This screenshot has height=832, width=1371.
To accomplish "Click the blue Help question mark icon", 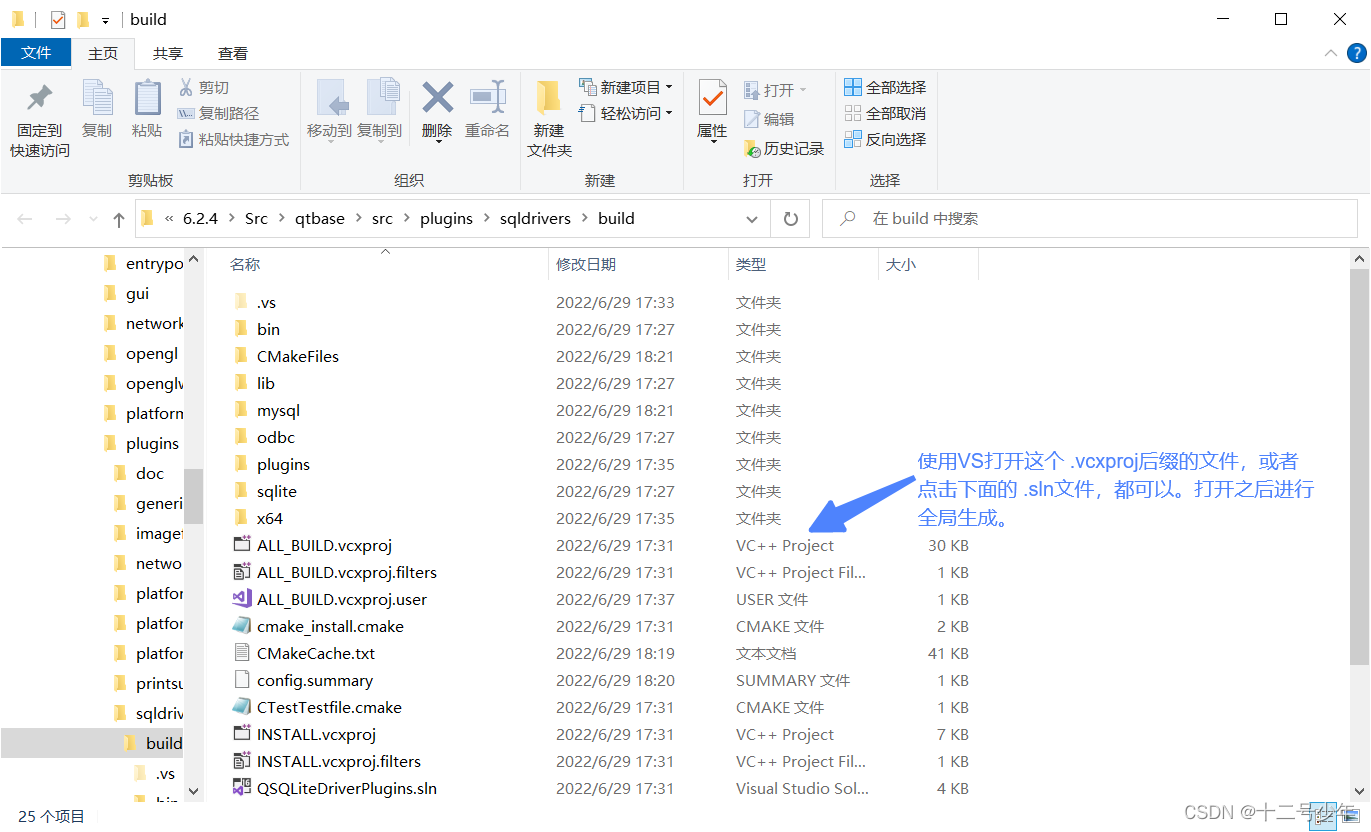I will [x=1354, y=53].
